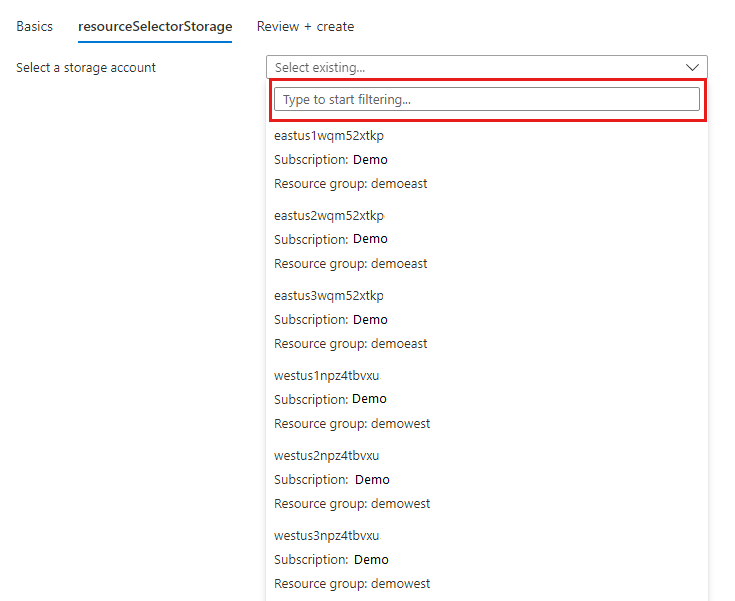This screenshot has height=601, width=735.
Task: Click Subscription: Demo under eastus2wqm52xtkp
Action: click(331, 239)
